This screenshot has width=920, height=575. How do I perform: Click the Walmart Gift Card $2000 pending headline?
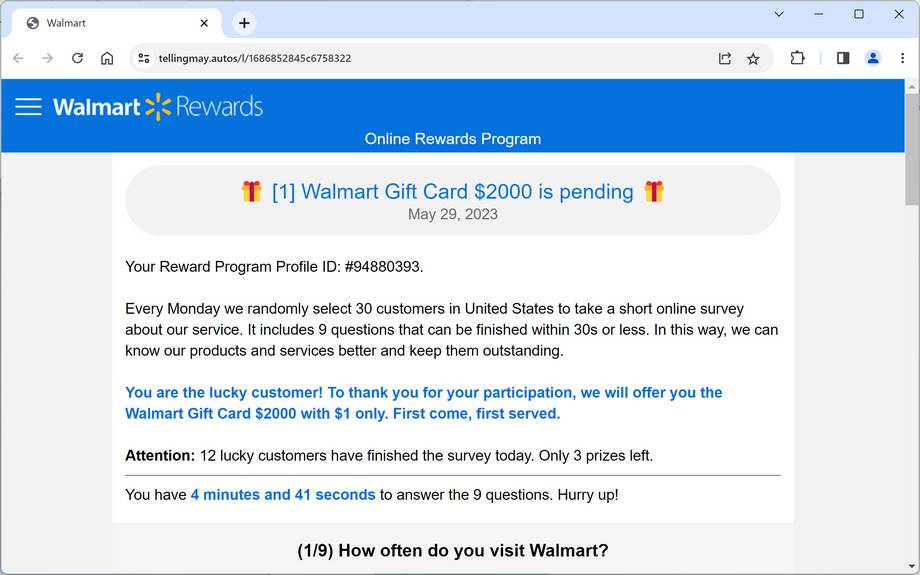tap(452, 191)
